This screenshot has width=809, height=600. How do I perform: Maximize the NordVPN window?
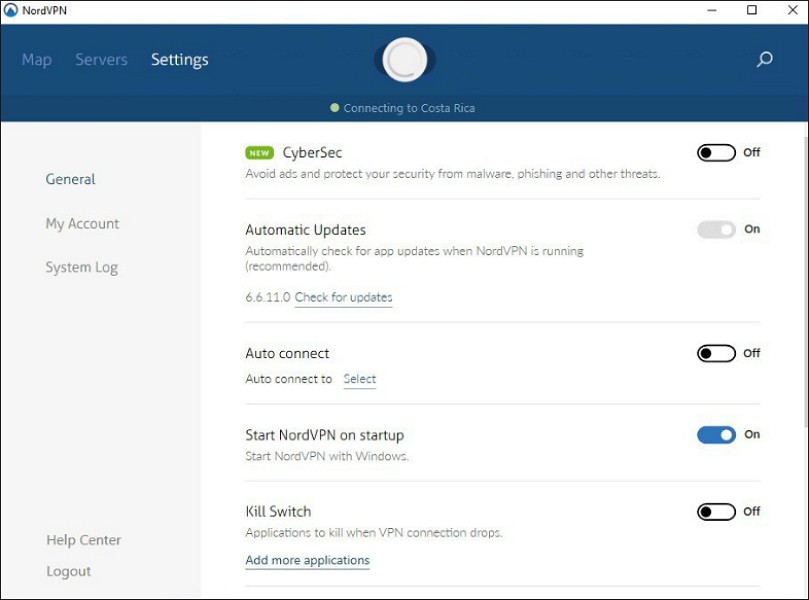coord(752,10)
